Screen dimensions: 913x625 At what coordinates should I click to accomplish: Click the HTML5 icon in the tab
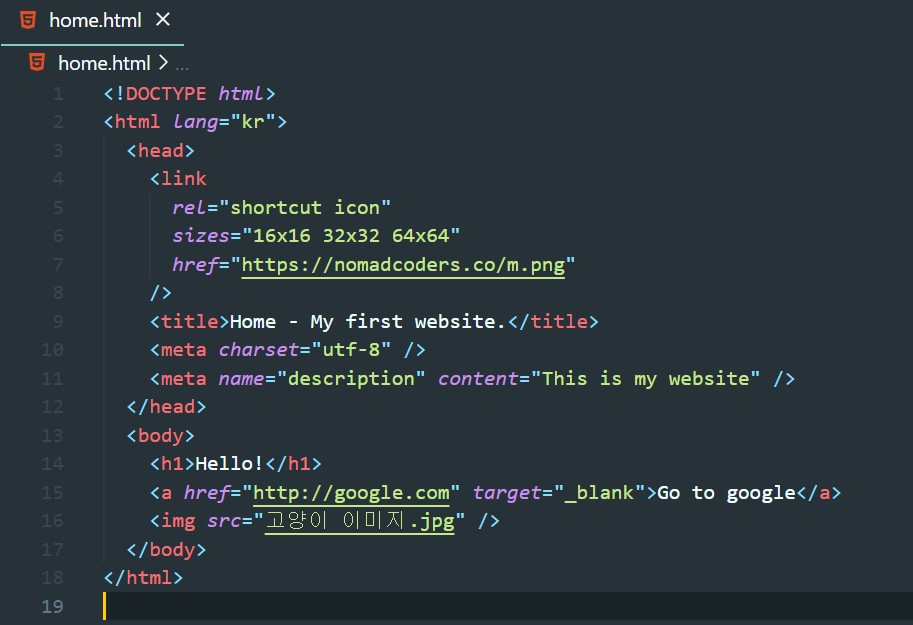click(28, 20)
